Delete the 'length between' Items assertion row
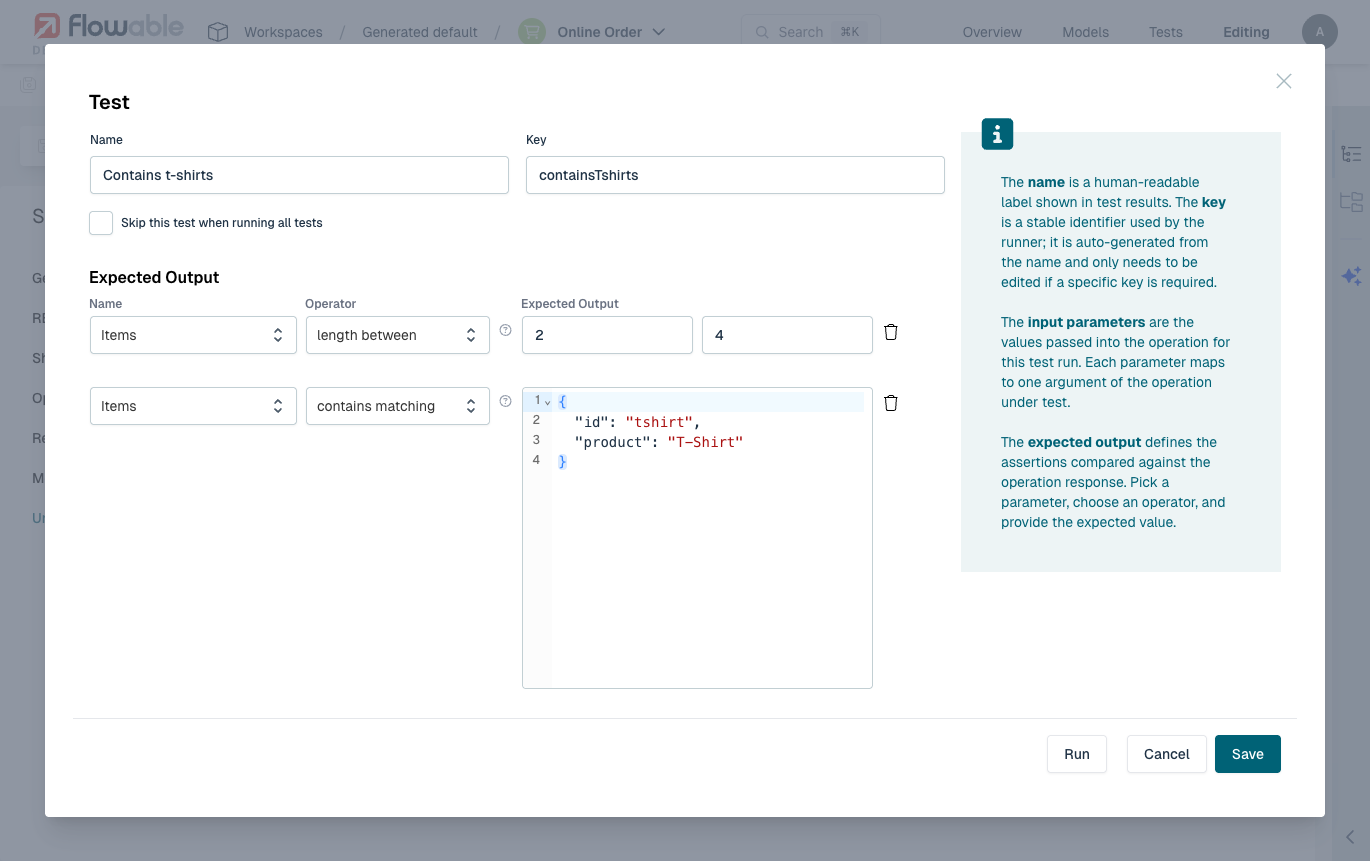This screenshot has height=861, width=1370. click(x=891, y=332)
